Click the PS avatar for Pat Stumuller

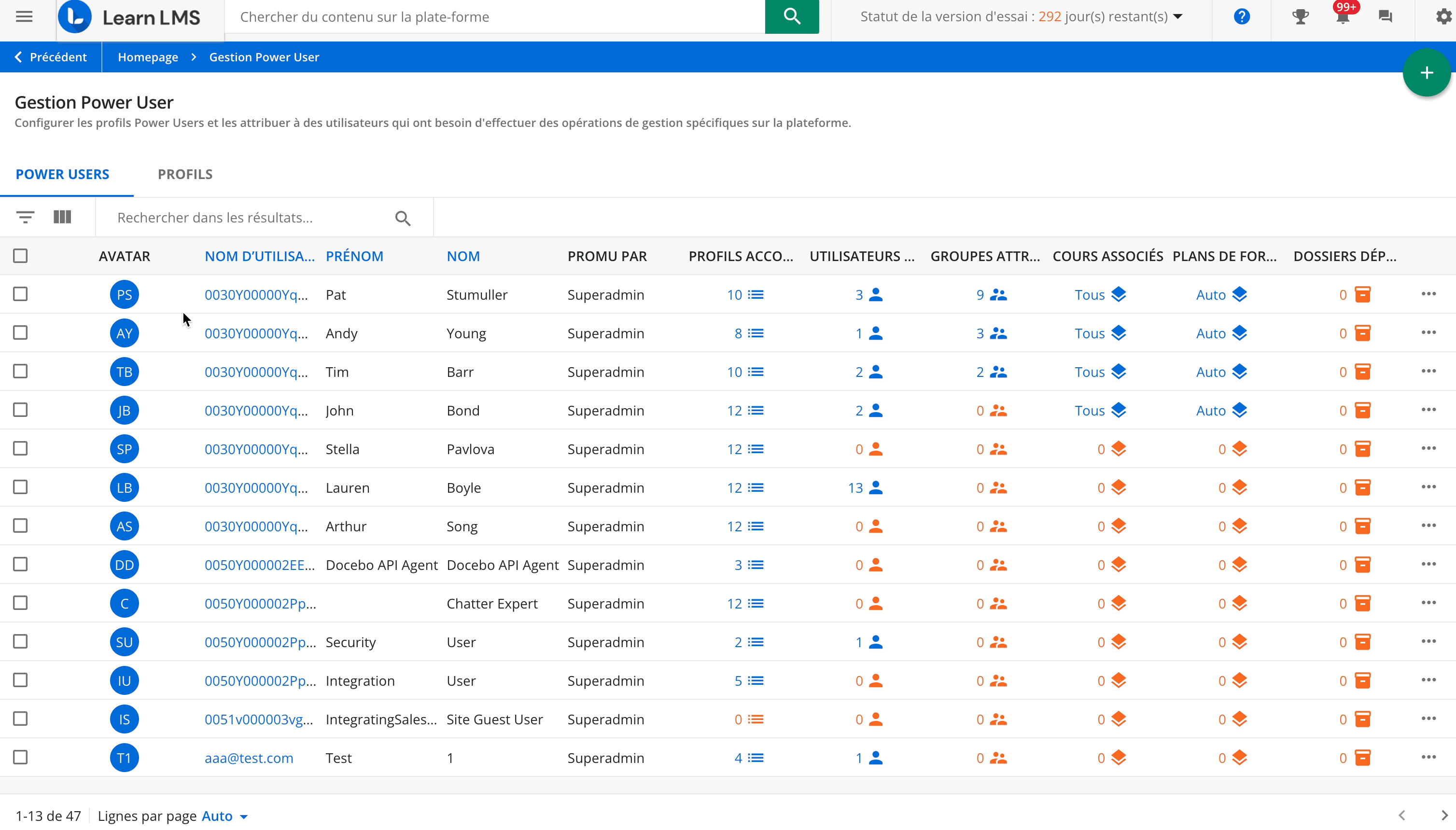[x=125, y=295]
